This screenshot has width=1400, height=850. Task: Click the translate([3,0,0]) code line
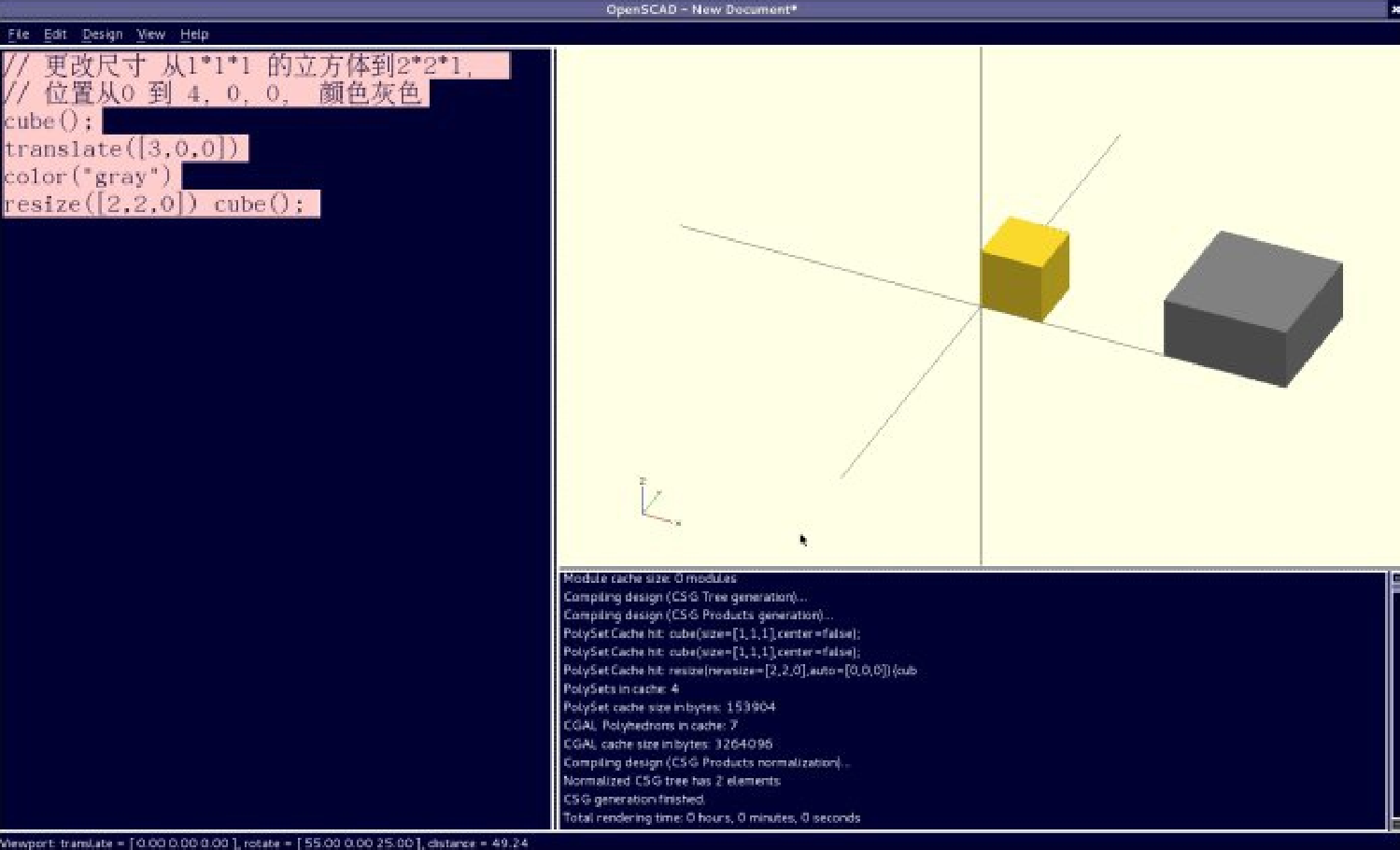(x=123, y=149)
